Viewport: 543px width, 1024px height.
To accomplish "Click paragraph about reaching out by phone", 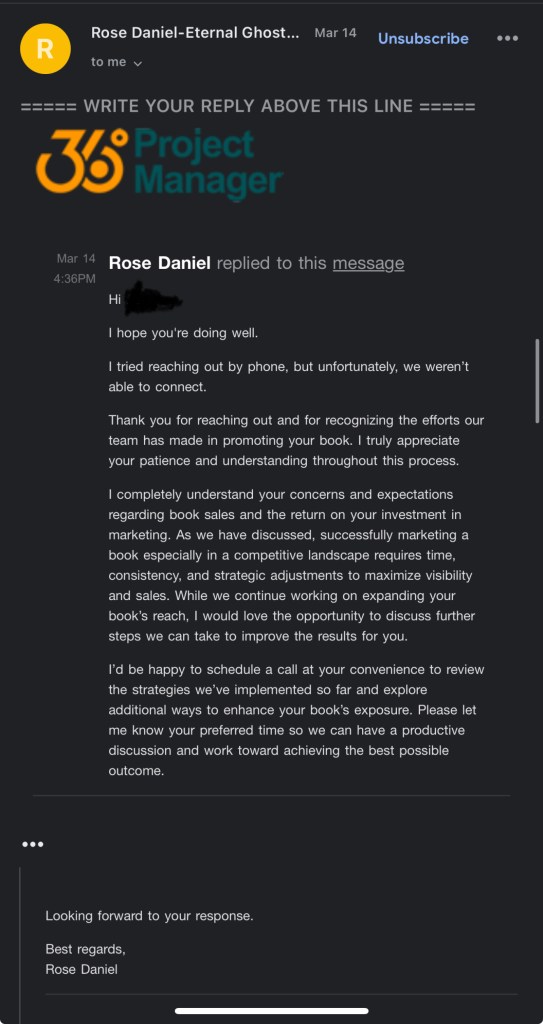I will (x=289, y=377).
